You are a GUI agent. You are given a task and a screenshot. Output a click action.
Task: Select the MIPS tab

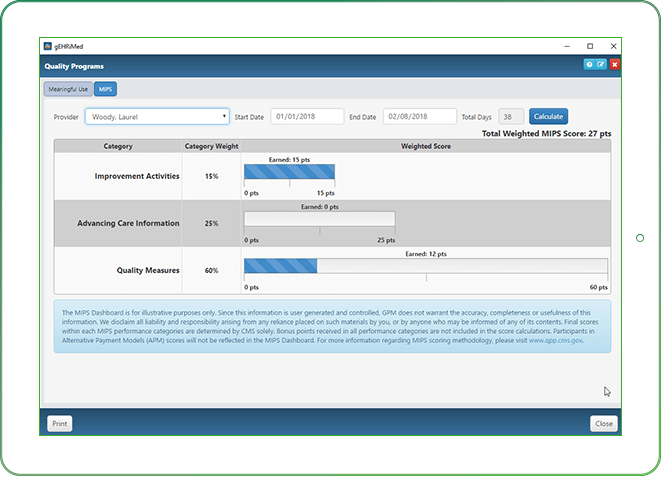(x=106, y=89)
